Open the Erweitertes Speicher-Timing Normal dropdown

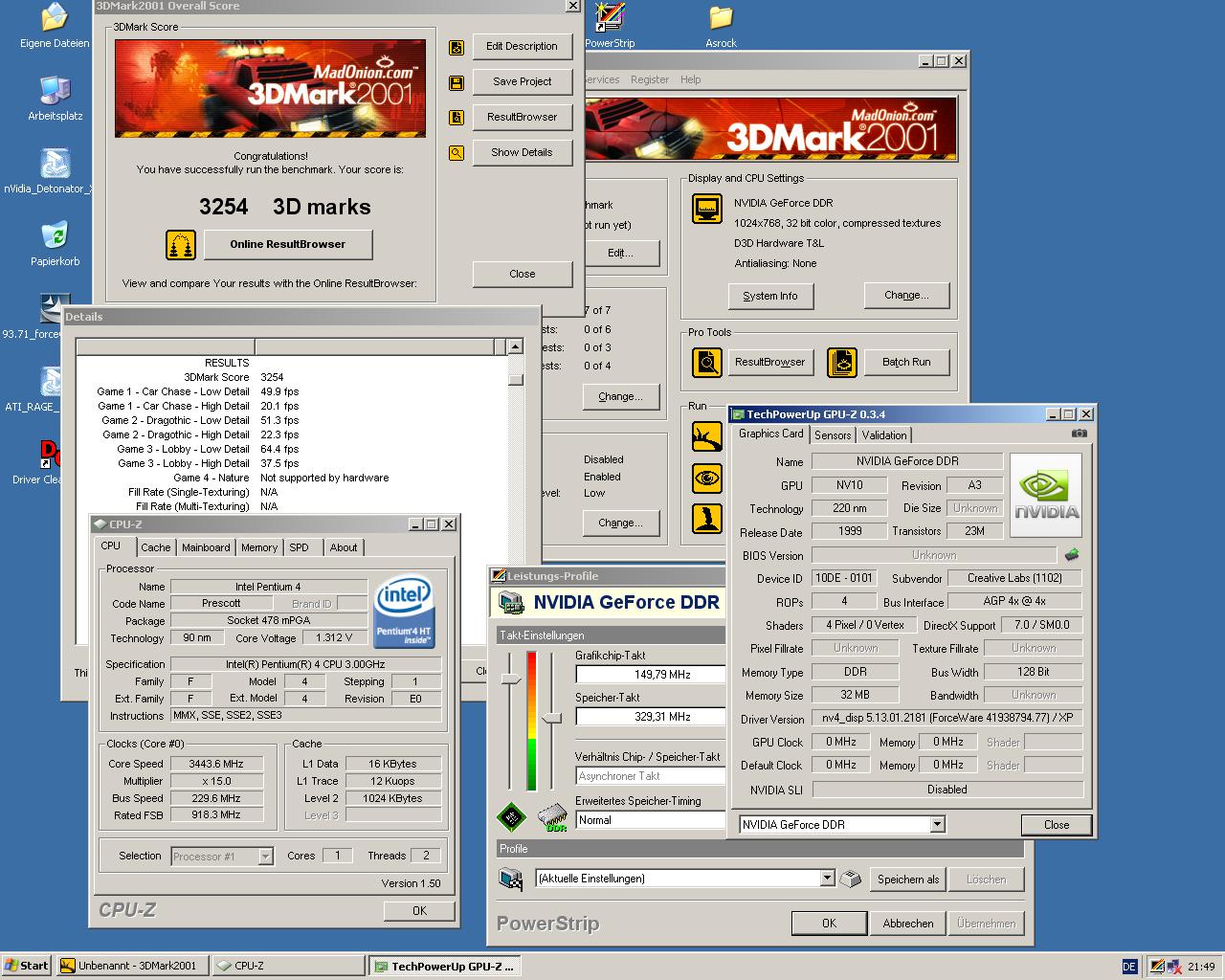[x=650, y=820]
